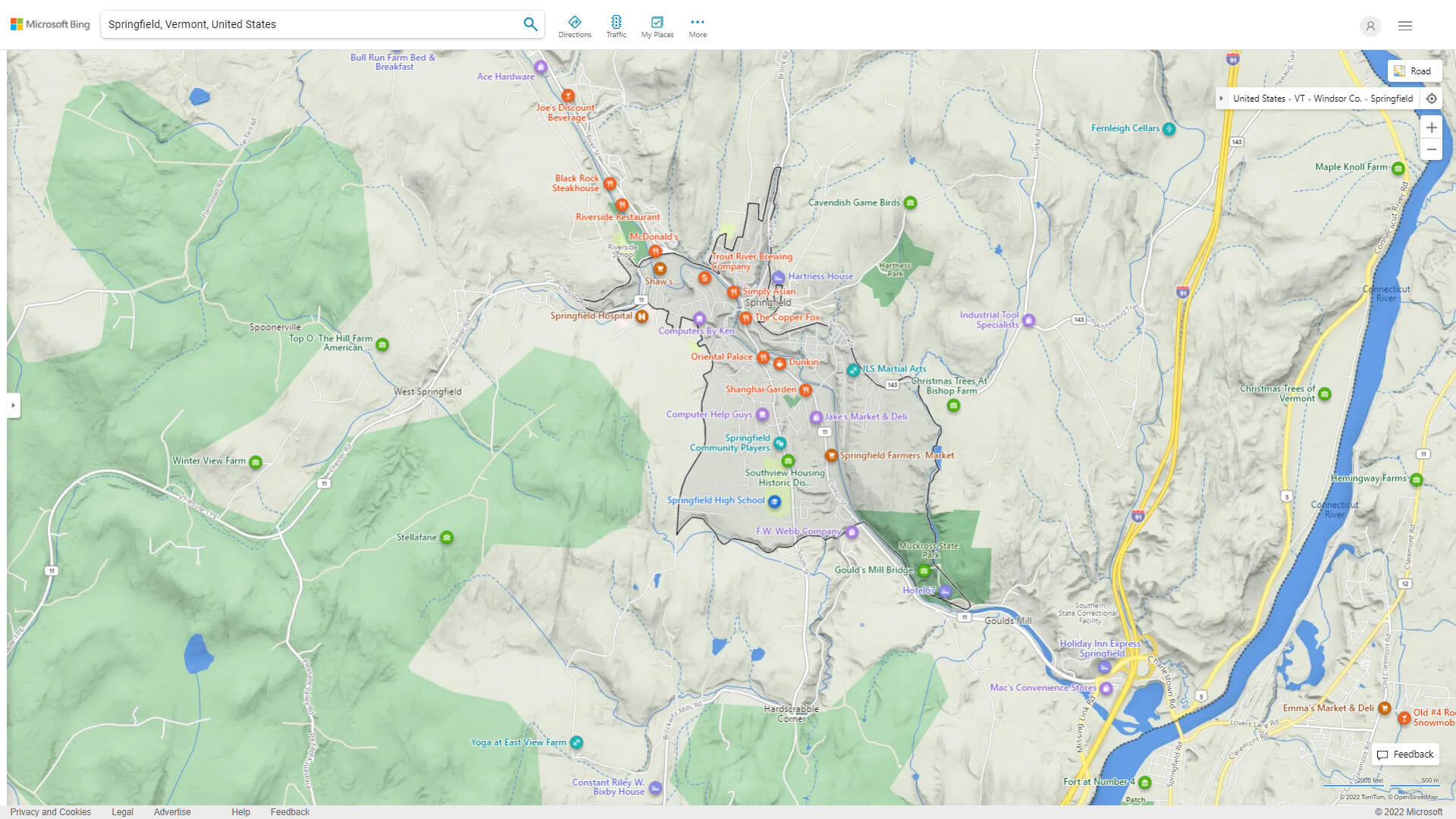Image resolution: width=1456 pixels, height=819 pixels.
Task: Expand the breadcrumb chevron before United States
Action: pyautogui.click(x=1221, y=98)
